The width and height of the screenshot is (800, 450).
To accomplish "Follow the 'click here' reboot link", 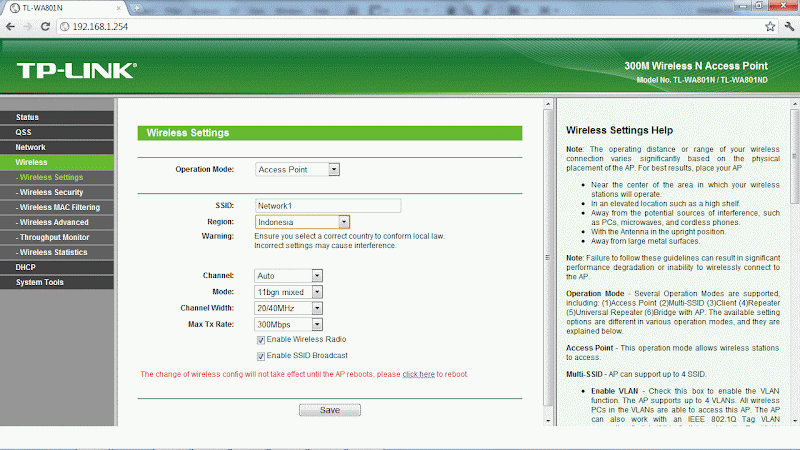I will click(418, 374).
